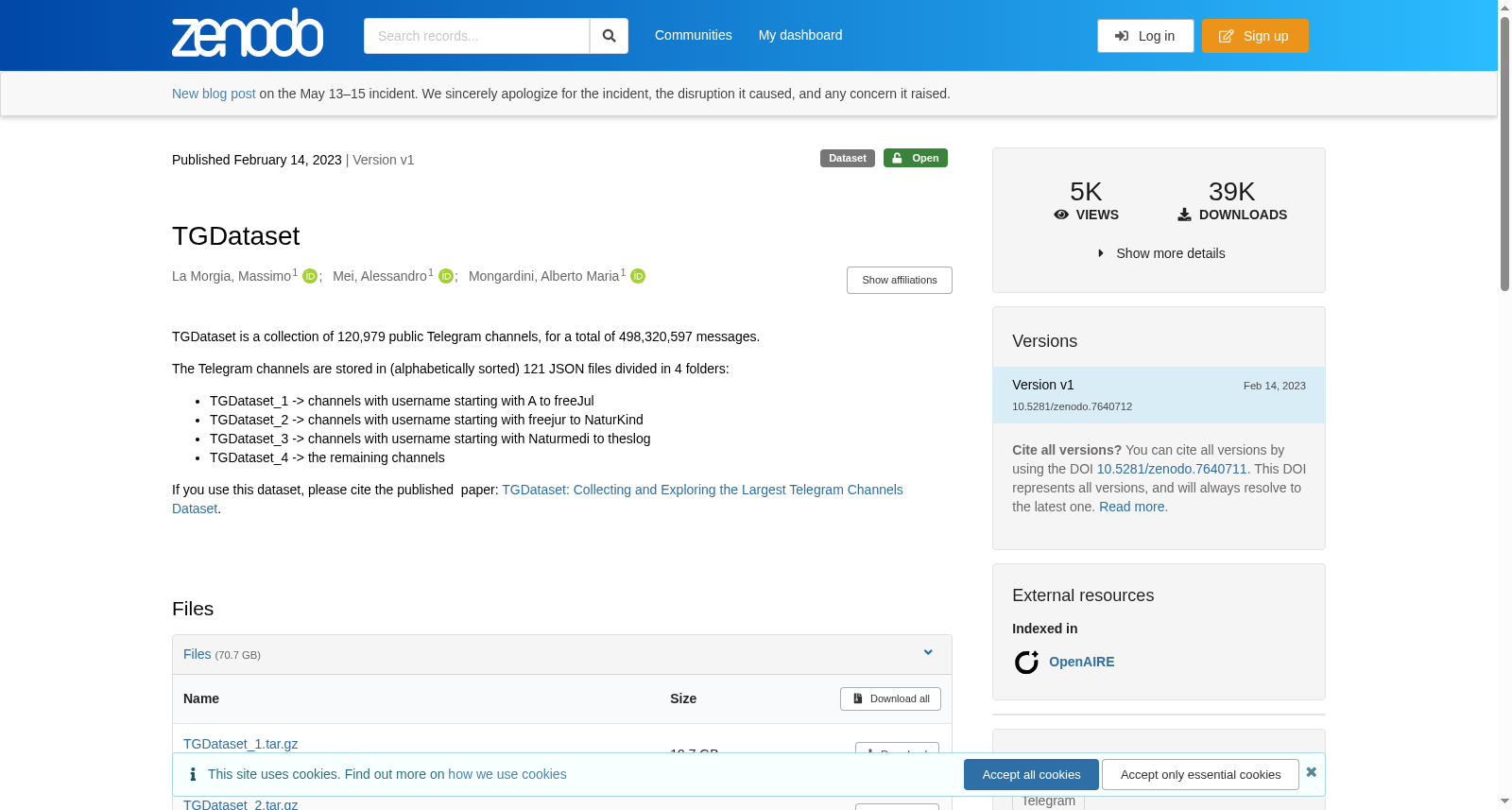This screenshot has height=810, width=1512.
Task: Open TGDataset_1.tar.gz file link
Action: click(x=241, y=744)
